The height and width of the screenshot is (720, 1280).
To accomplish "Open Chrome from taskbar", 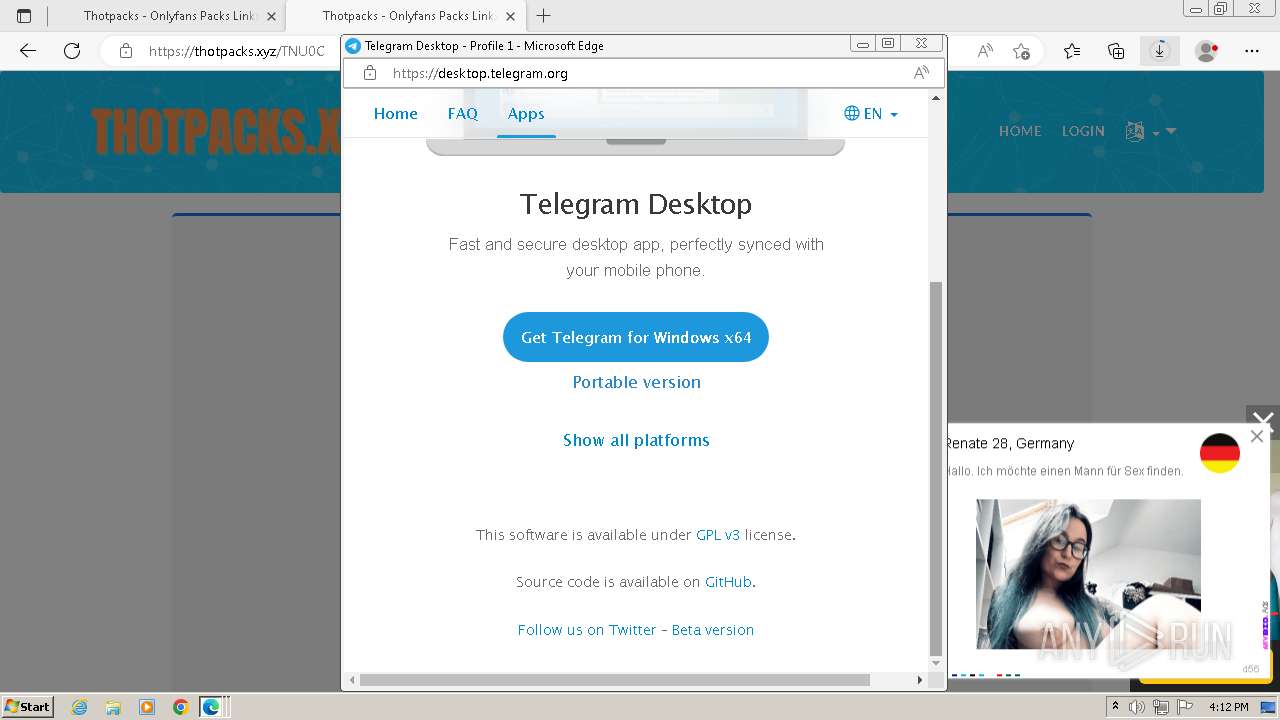I will [x=180, y=707].
